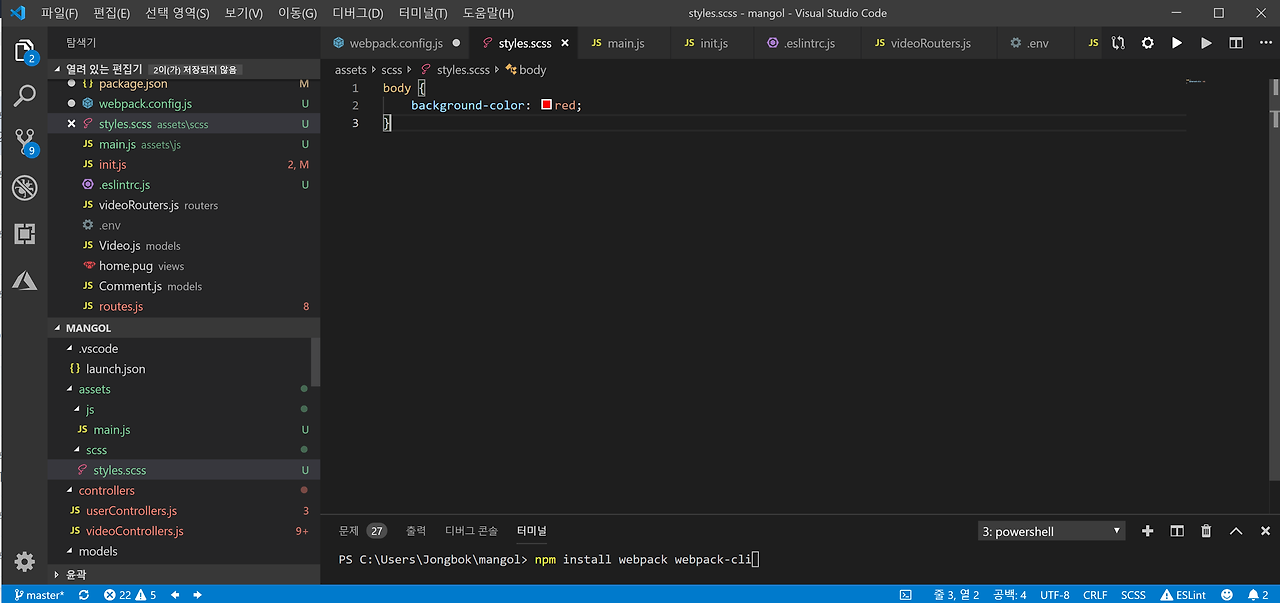Change encoding UTF-8 in status bar
The width and height of the screenshot is (1280, 603).
1055,595
